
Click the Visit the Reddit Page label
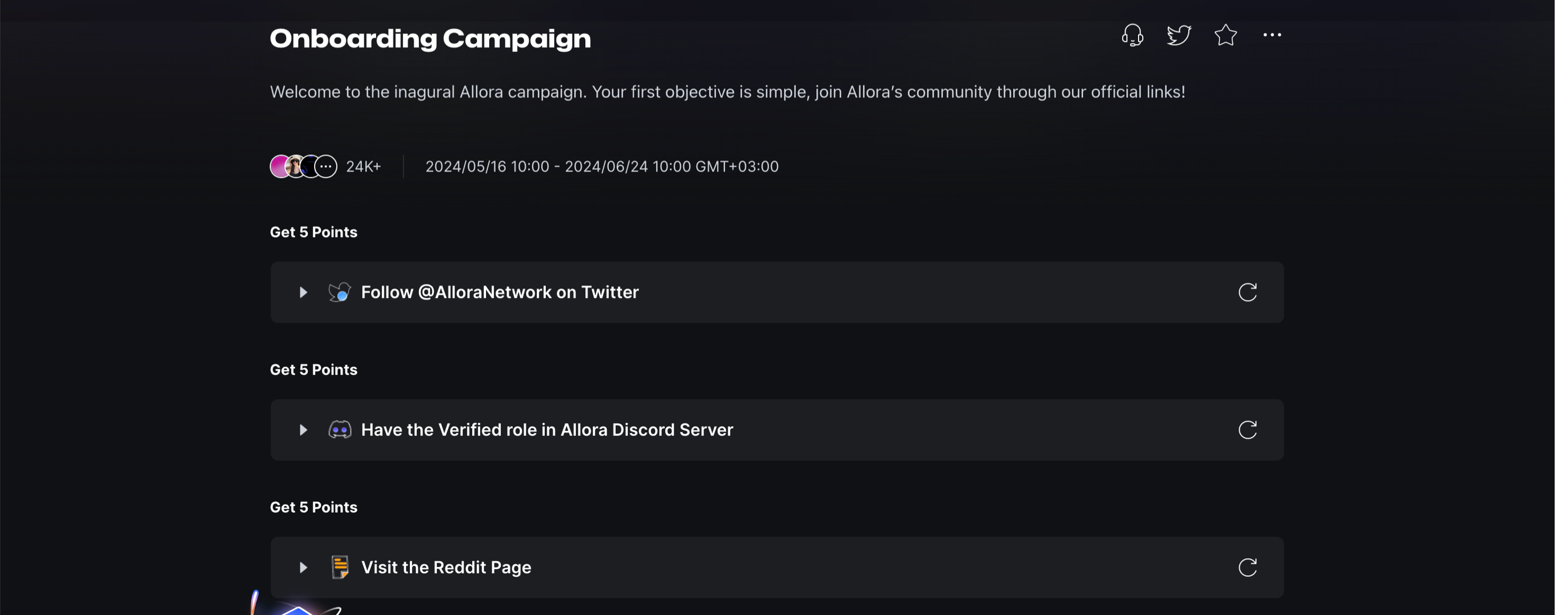pos(445,567)
